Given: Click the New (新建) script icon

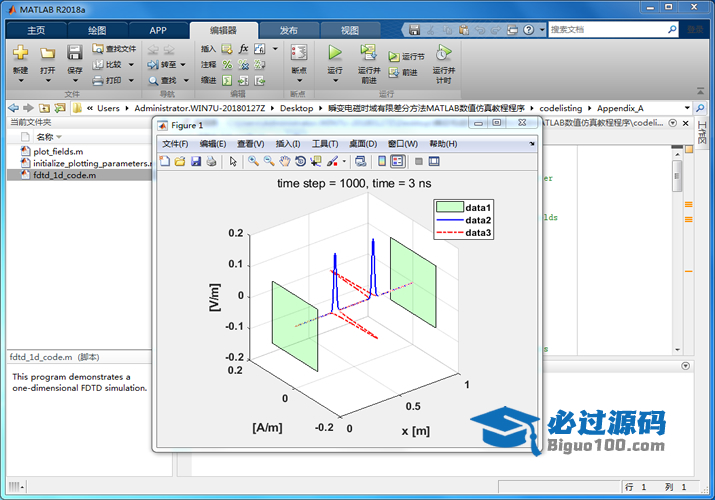Looking at the screenshot, I should tap(21, 53).
